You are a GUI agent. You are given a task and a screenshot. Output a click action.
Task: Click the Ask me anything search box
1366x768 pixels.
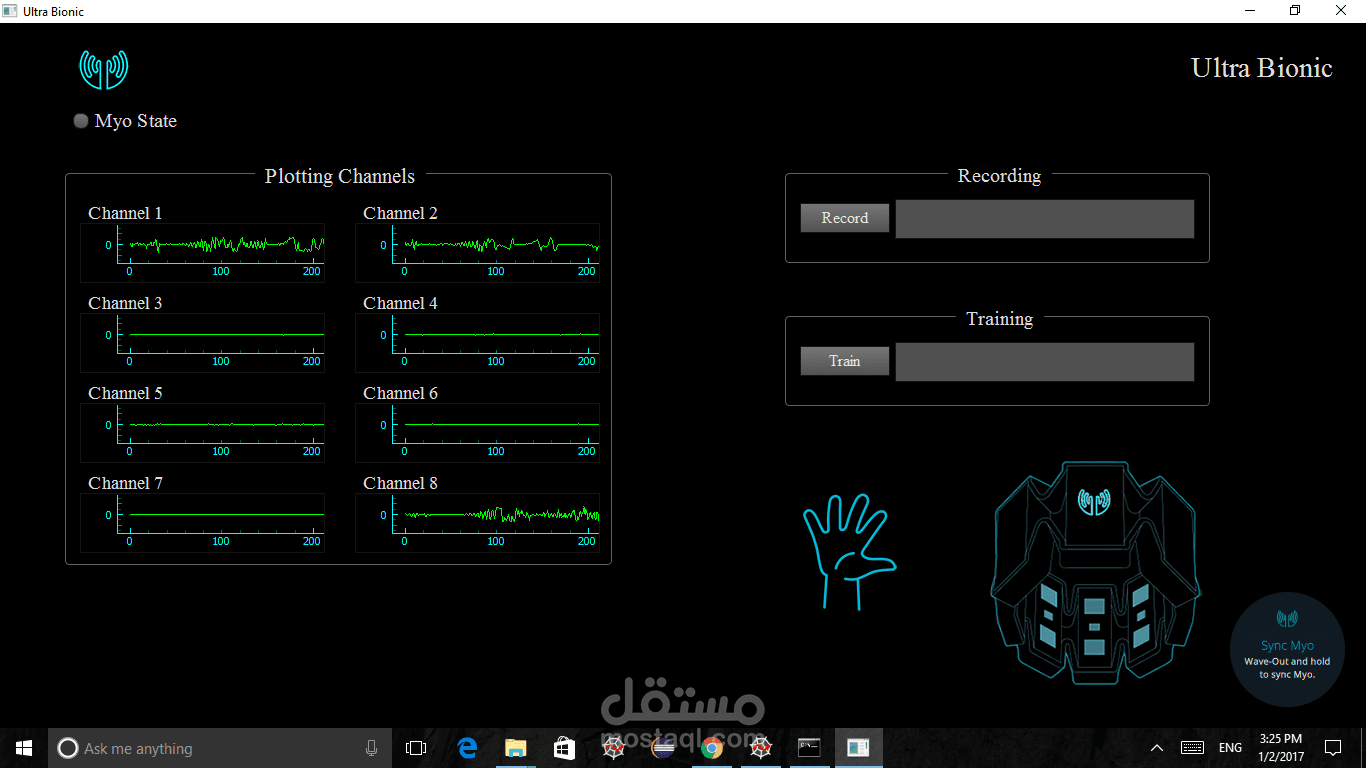200,747
